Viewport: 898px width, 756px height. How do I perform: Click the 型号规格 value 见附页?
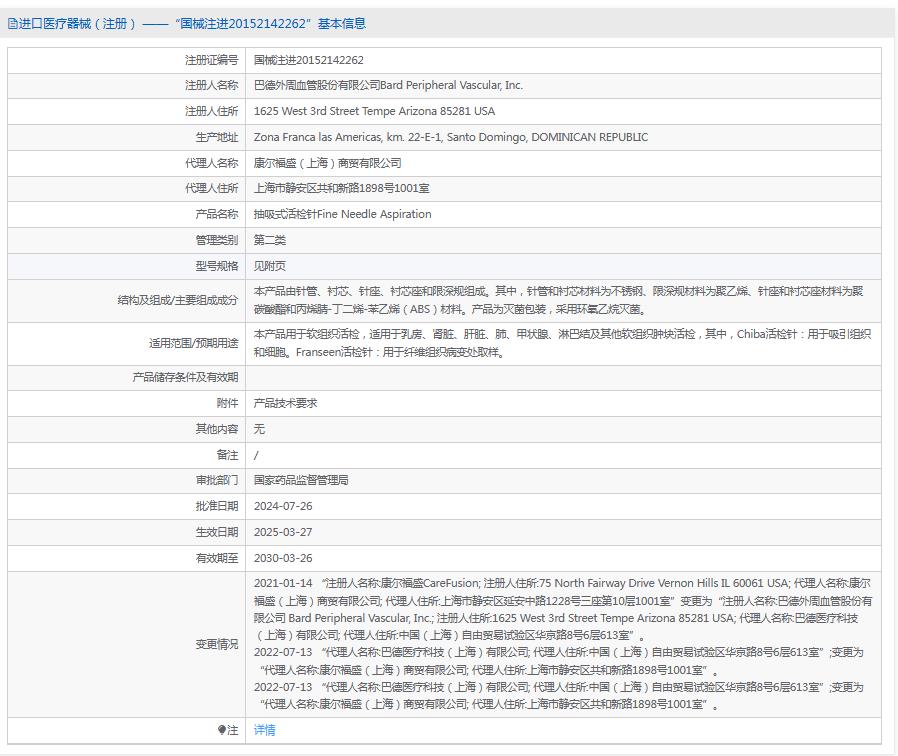[269, 266]
